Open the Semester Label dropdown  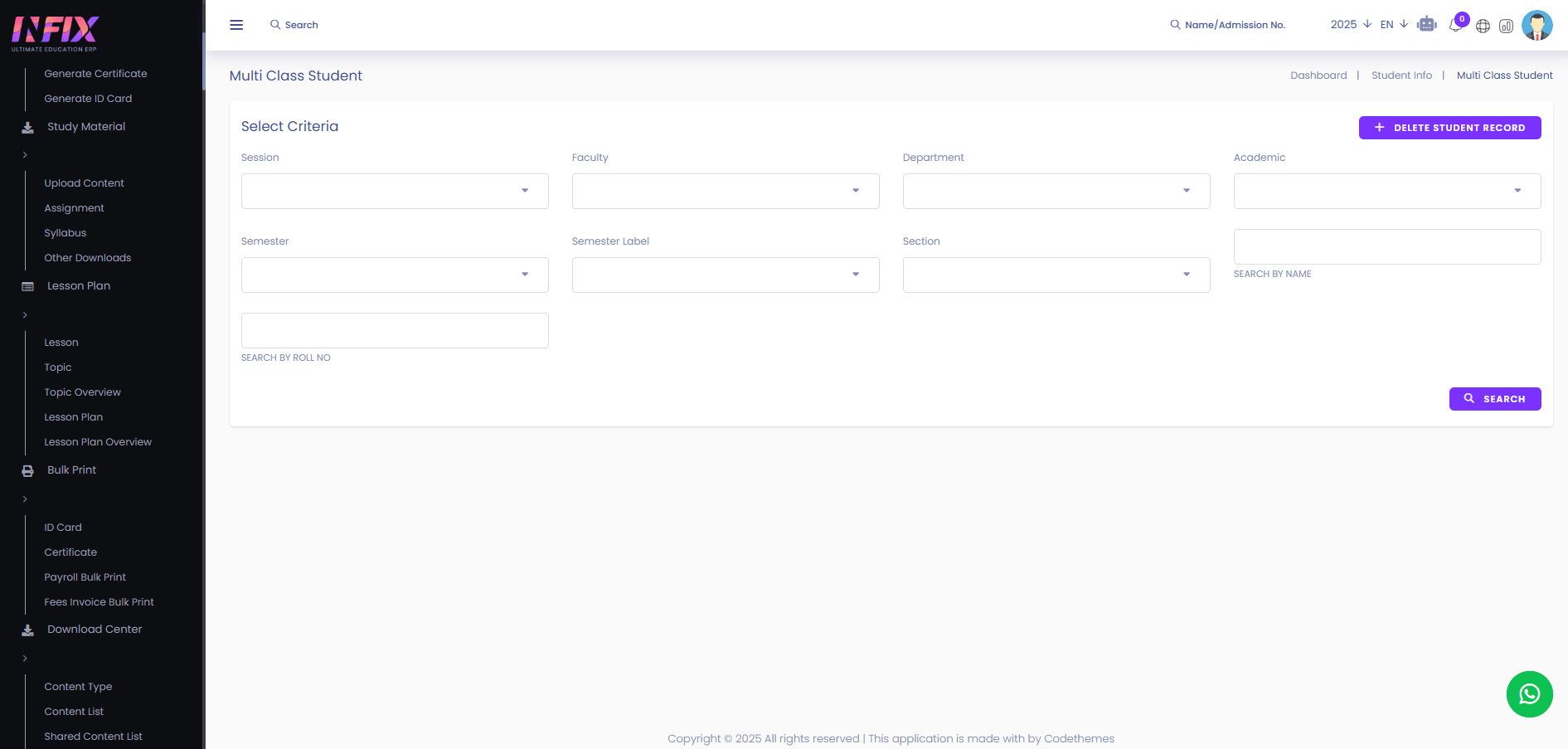click(726, 275)
